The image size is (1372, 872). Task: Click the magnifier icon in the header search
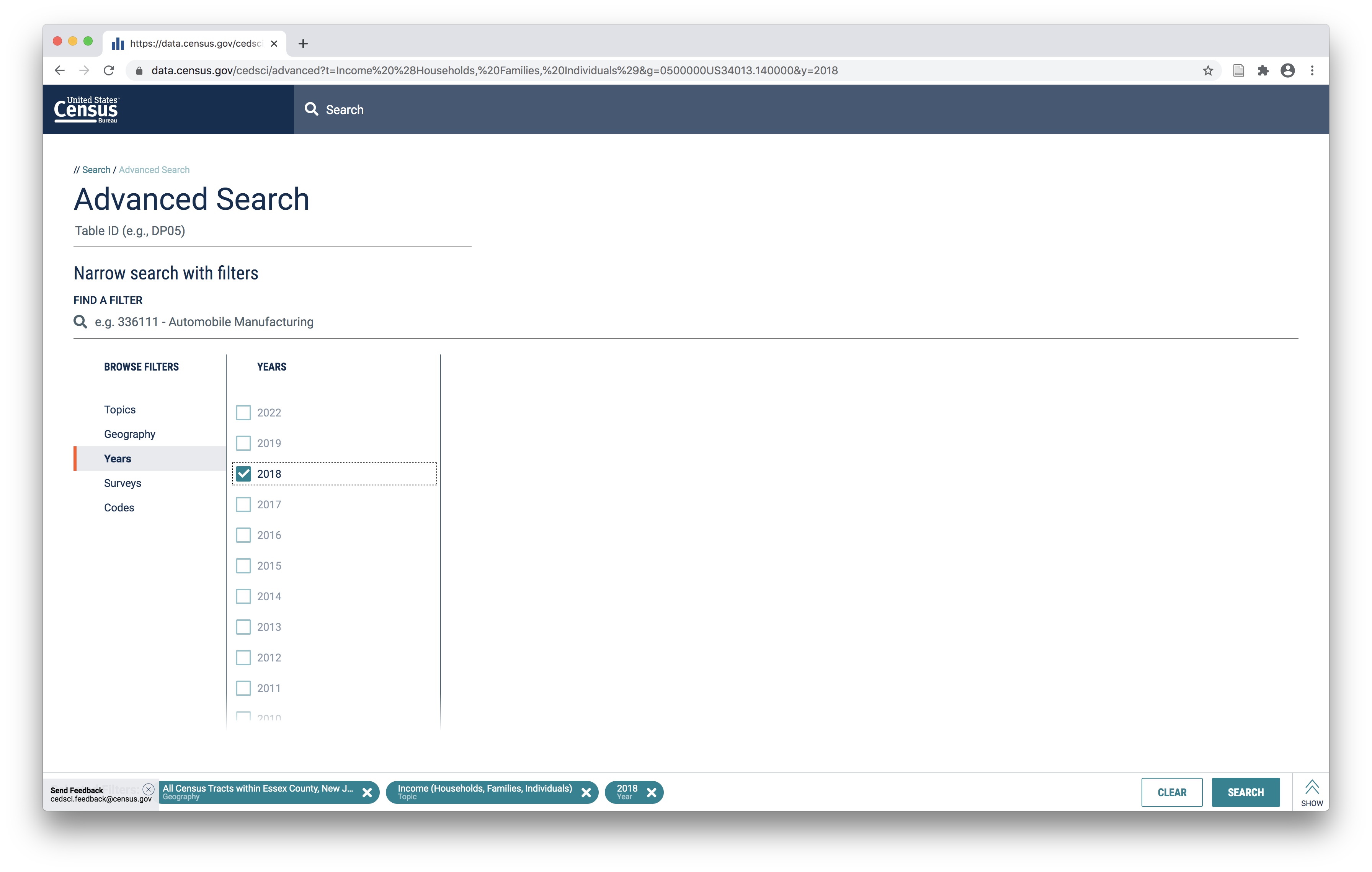point(311,109)
